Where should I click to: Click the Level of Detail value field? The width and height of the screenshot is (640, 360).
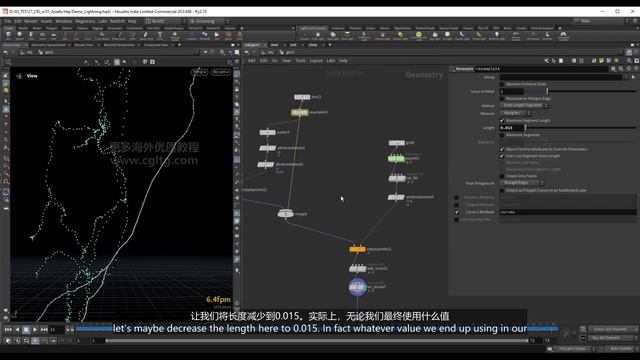coord(512,91)
